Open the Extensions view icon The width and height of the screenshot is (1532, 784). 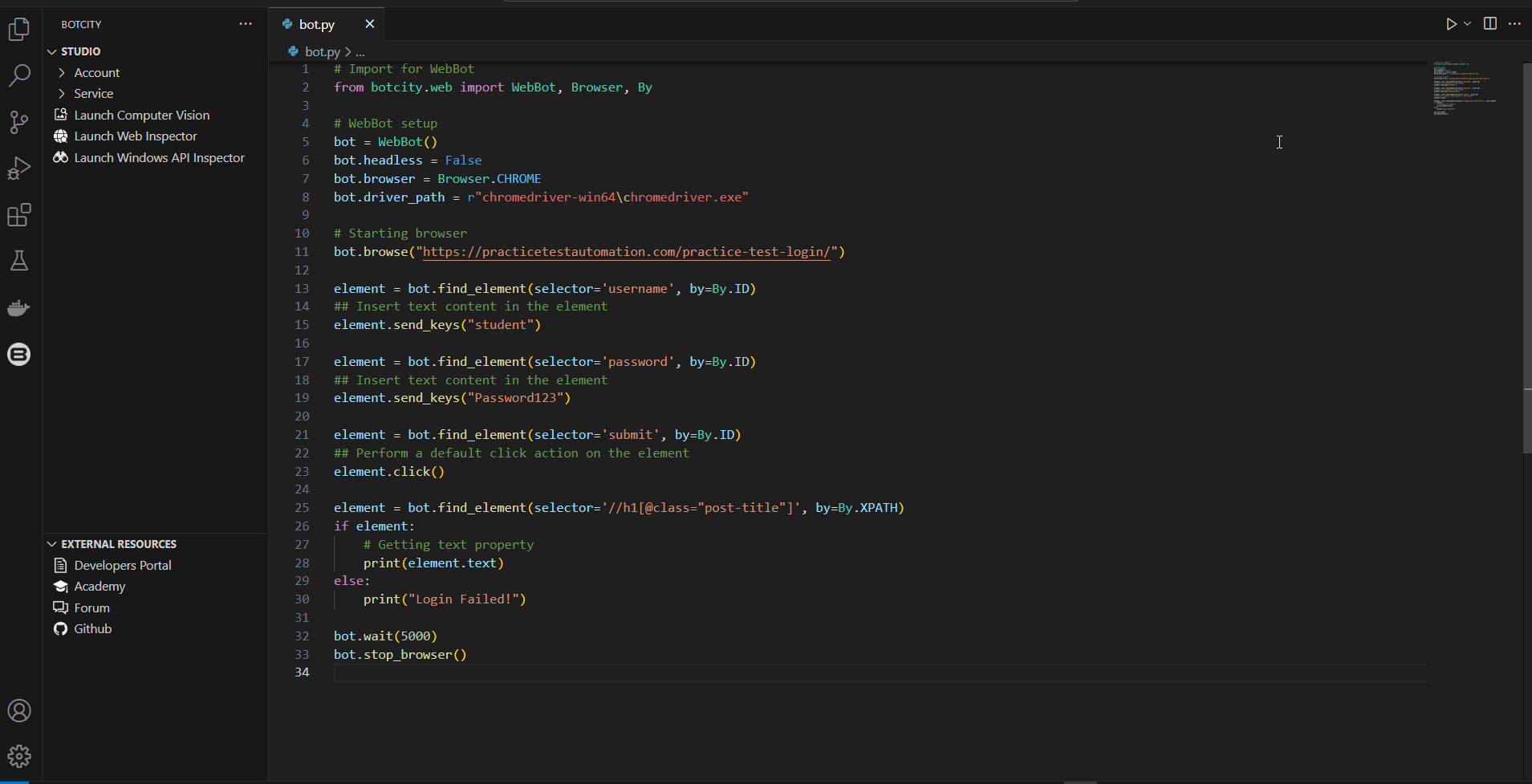[x=19, y=215]
